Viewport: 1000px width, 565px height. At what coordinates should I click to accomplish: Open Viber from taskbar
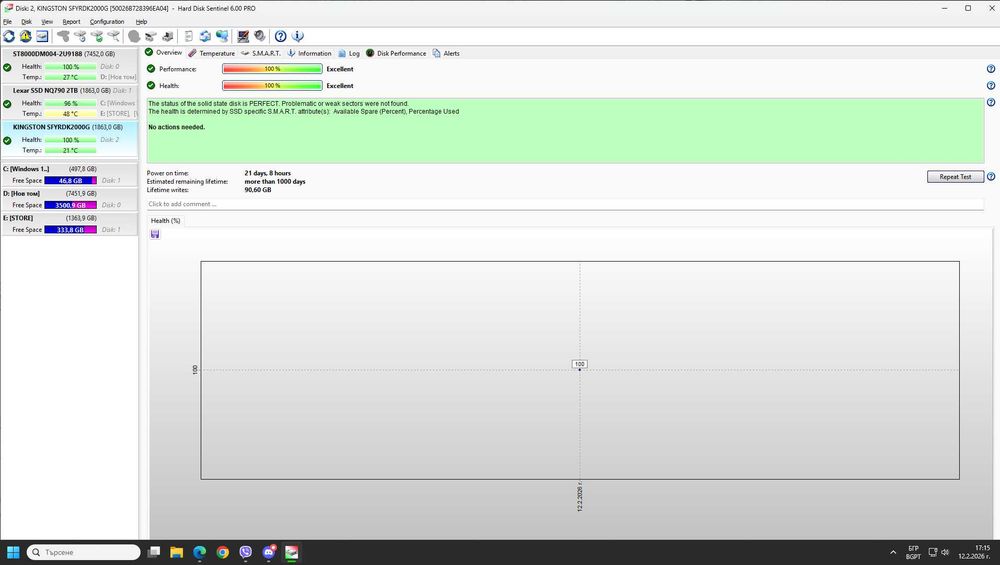click(246, 552)
